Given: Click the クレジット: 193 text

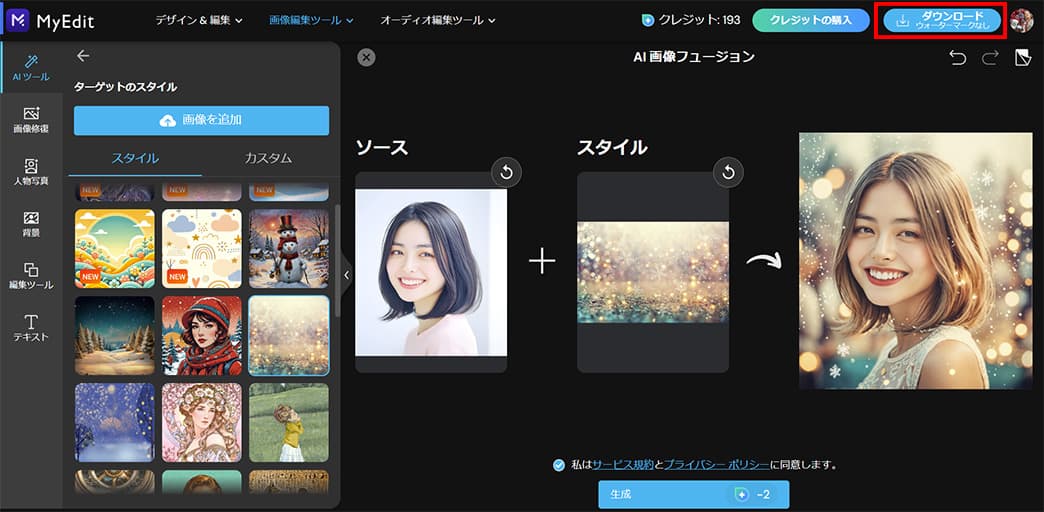Looking at the screenshot, I should click(x=699, y=21).
